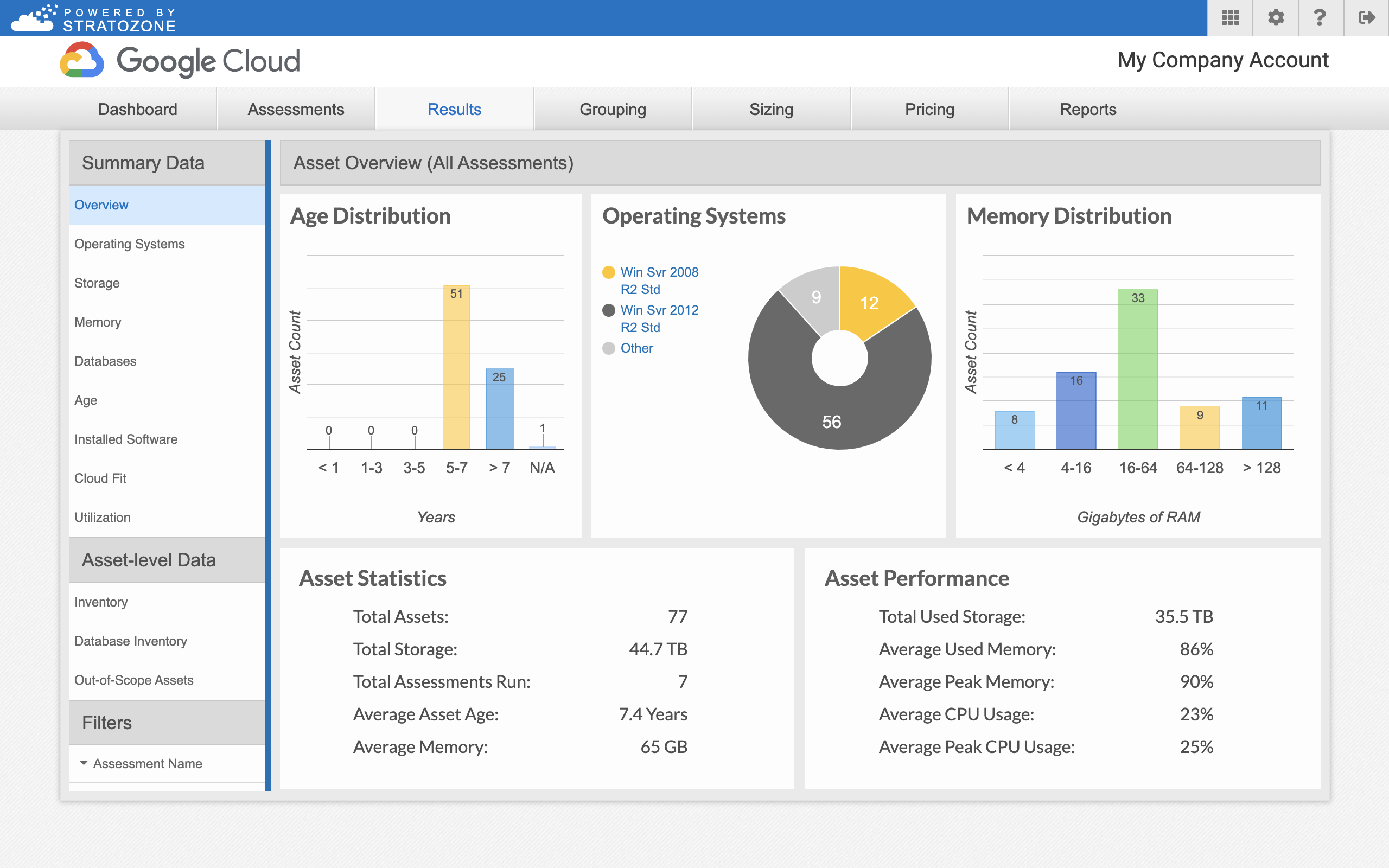1389x868 pixels.
Task: Select the Reports navigation tab
Action: [1087, 108]
